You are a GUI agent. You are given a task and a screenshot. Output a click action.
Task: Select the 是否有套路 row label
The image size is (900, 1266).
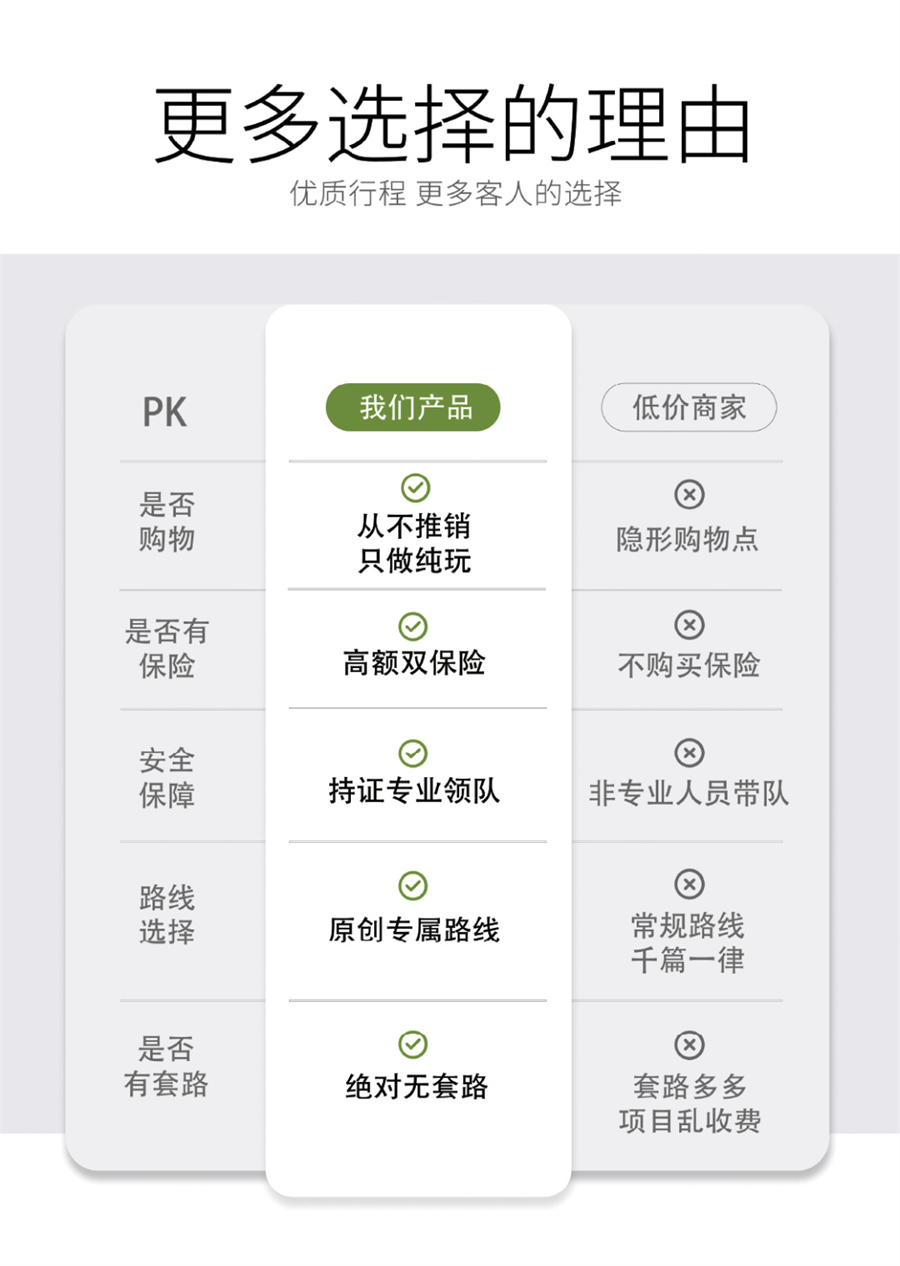pyautogui.click(x=167, y=1067)
